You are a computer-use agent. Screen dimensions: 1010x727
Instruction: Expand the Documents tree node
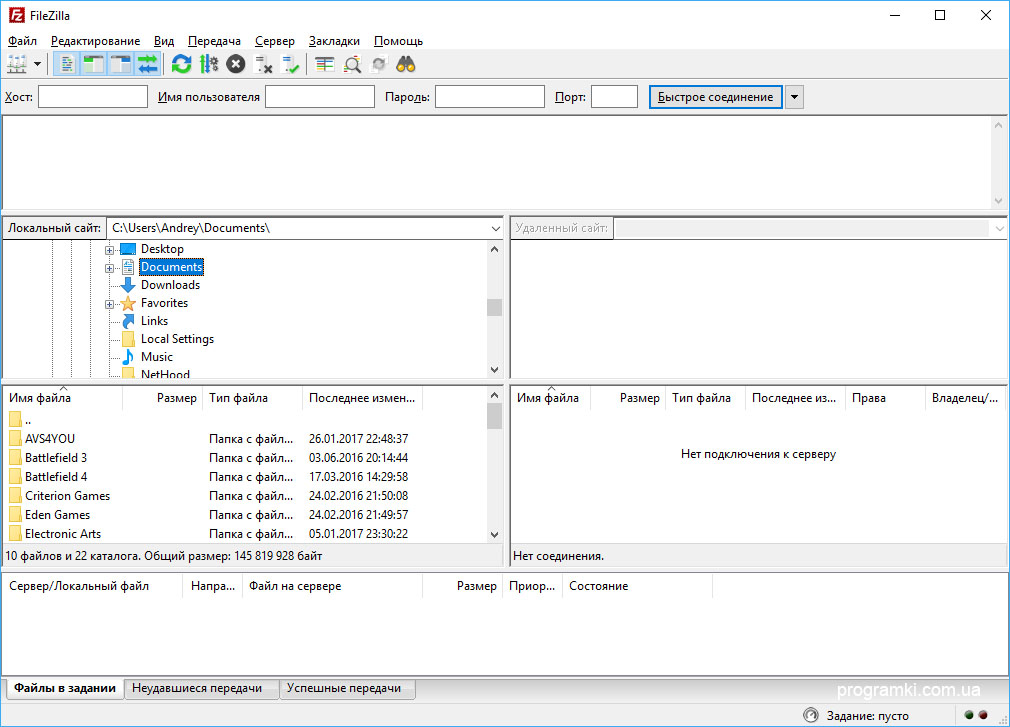109,267
